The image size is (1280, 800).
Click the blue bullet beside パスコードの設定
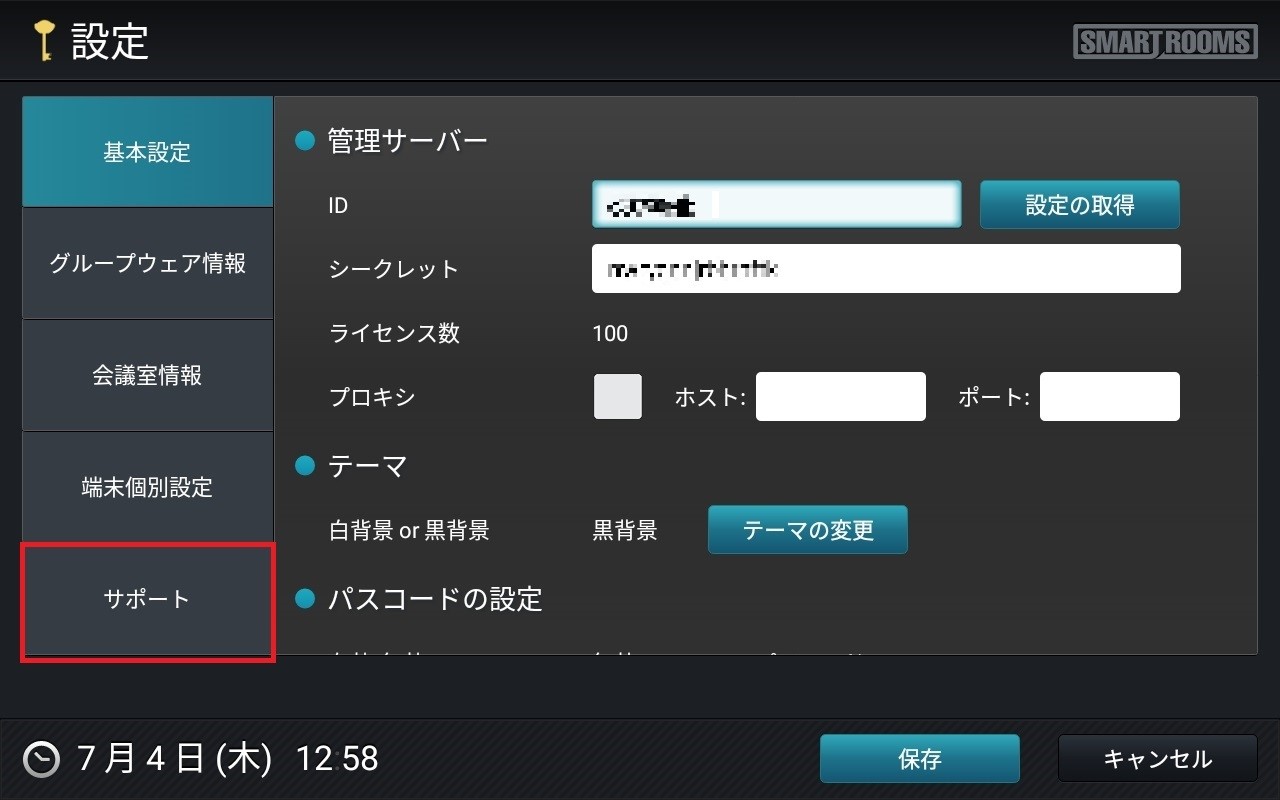point(305,599)
